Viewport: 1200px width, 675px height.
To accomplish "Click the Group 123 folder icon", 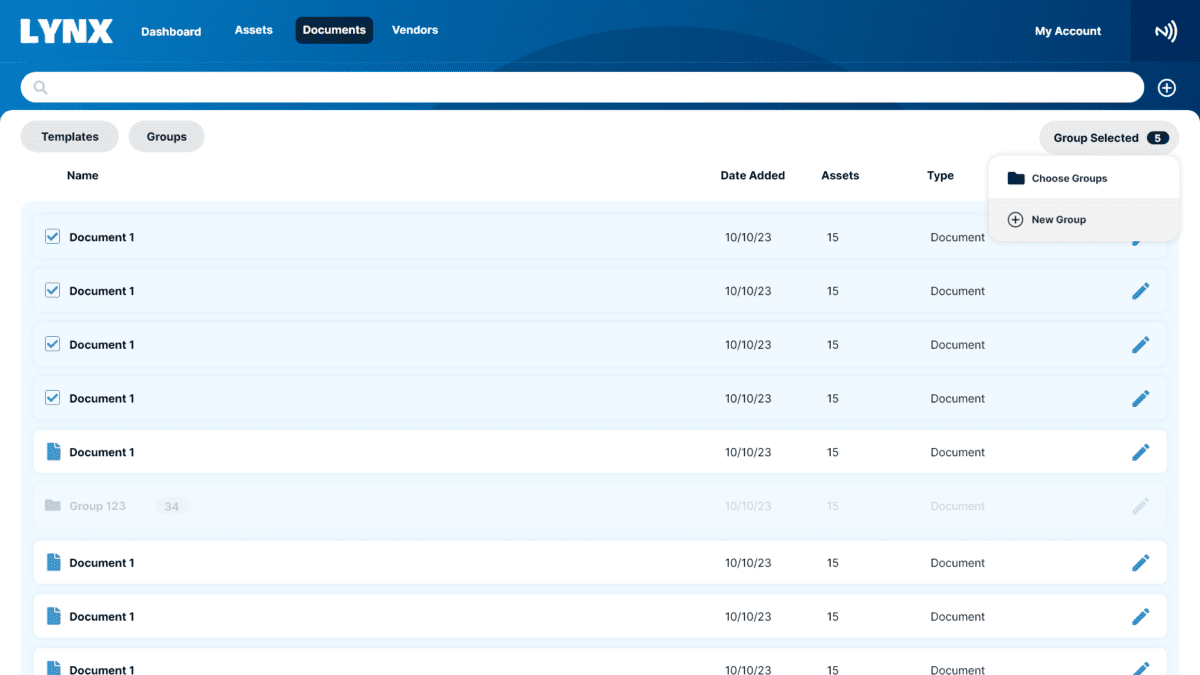I will point(53,506).
